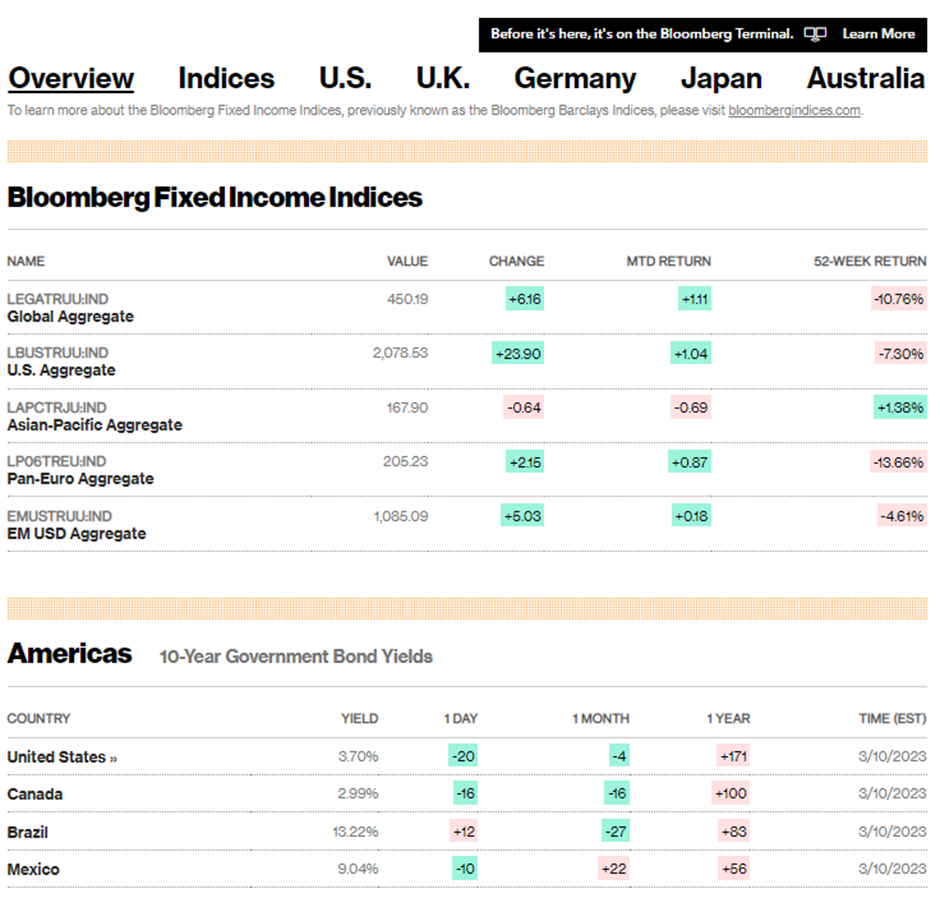Open the EM USD Aggregate index
The height and width of the screenshot is (898, 940).
pyautogui.click(x=77, y=534)
